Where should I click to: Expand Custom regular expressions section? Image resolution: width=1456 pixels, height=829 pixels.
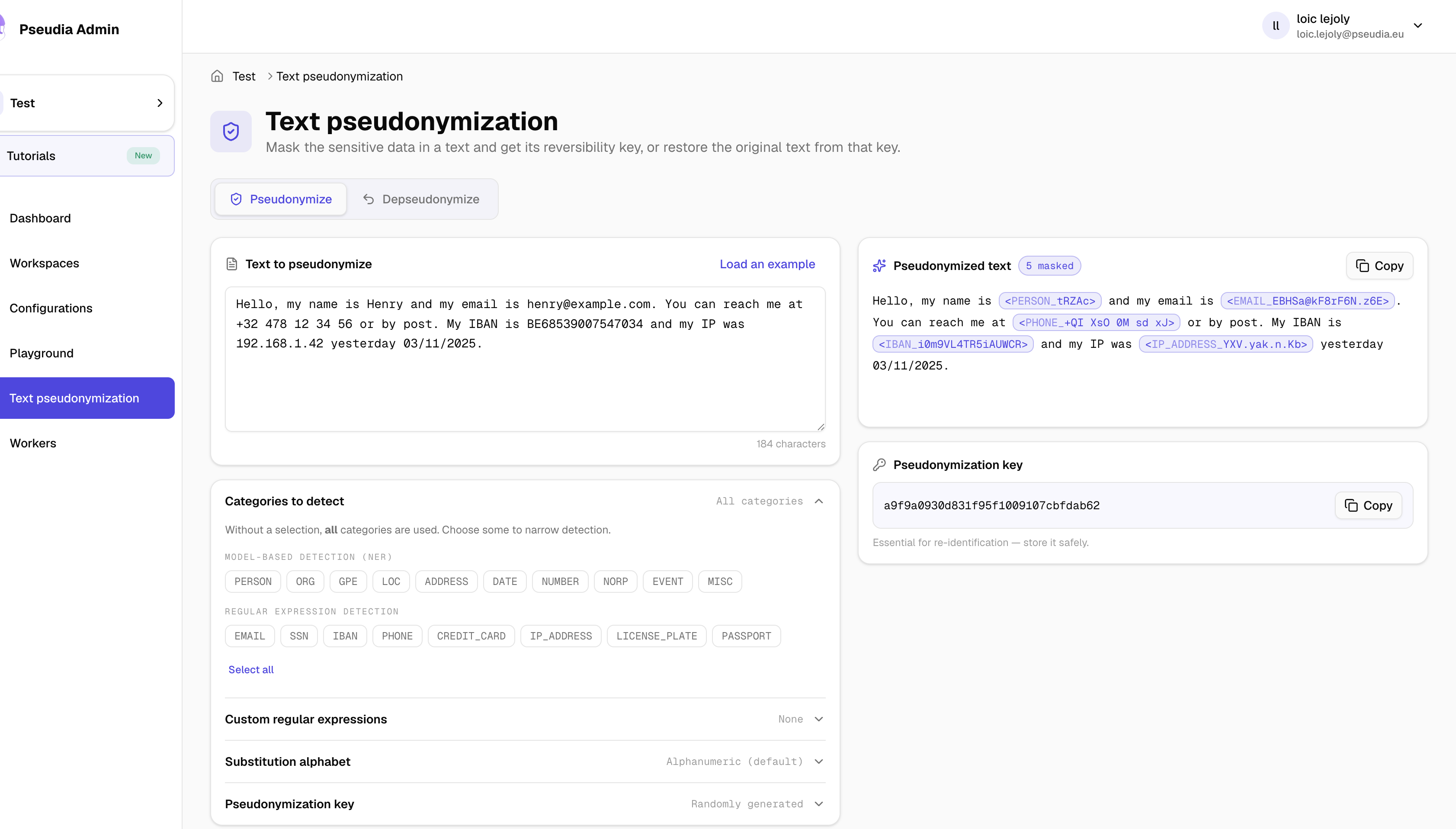click(x=525, y=719)
